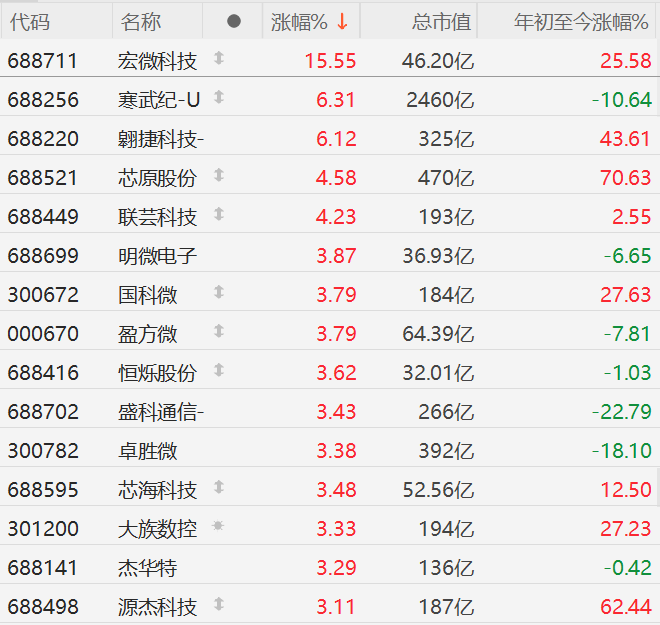
Task: Sort by 年初至今涨幅% column header
Action: [x=581, y=21]
